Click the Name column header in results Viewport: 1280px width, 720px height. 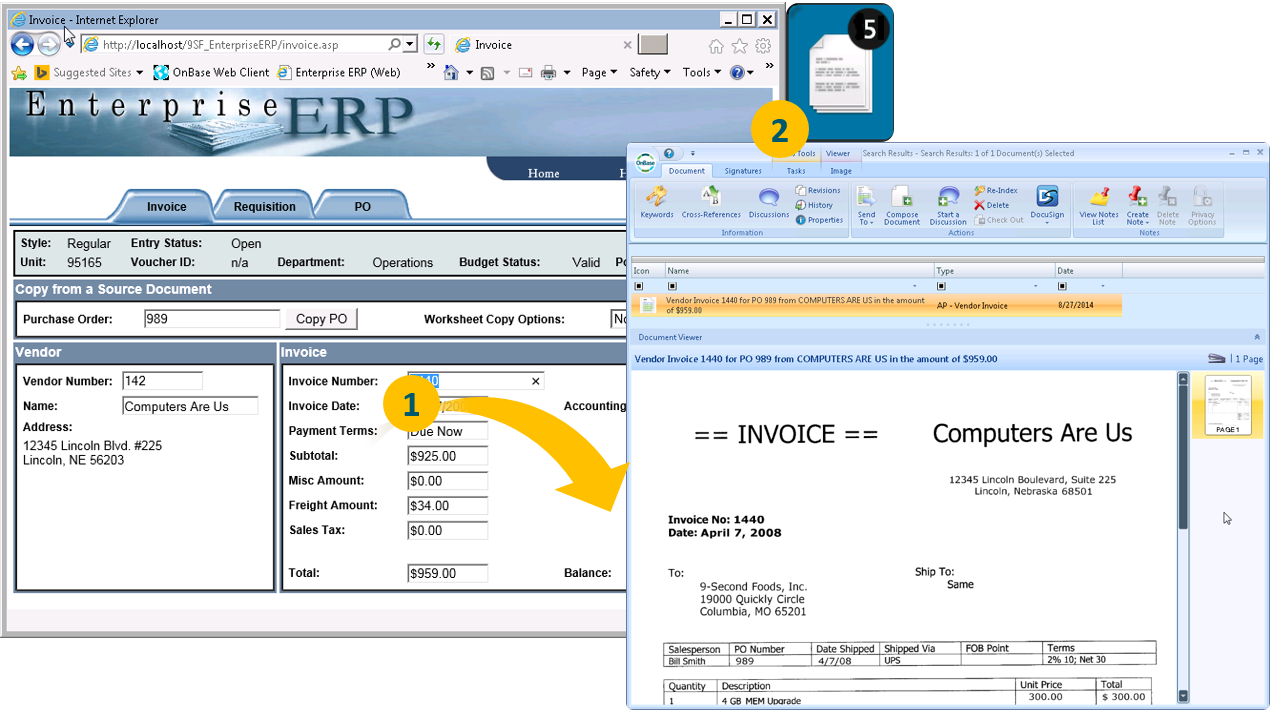(799, 270)
